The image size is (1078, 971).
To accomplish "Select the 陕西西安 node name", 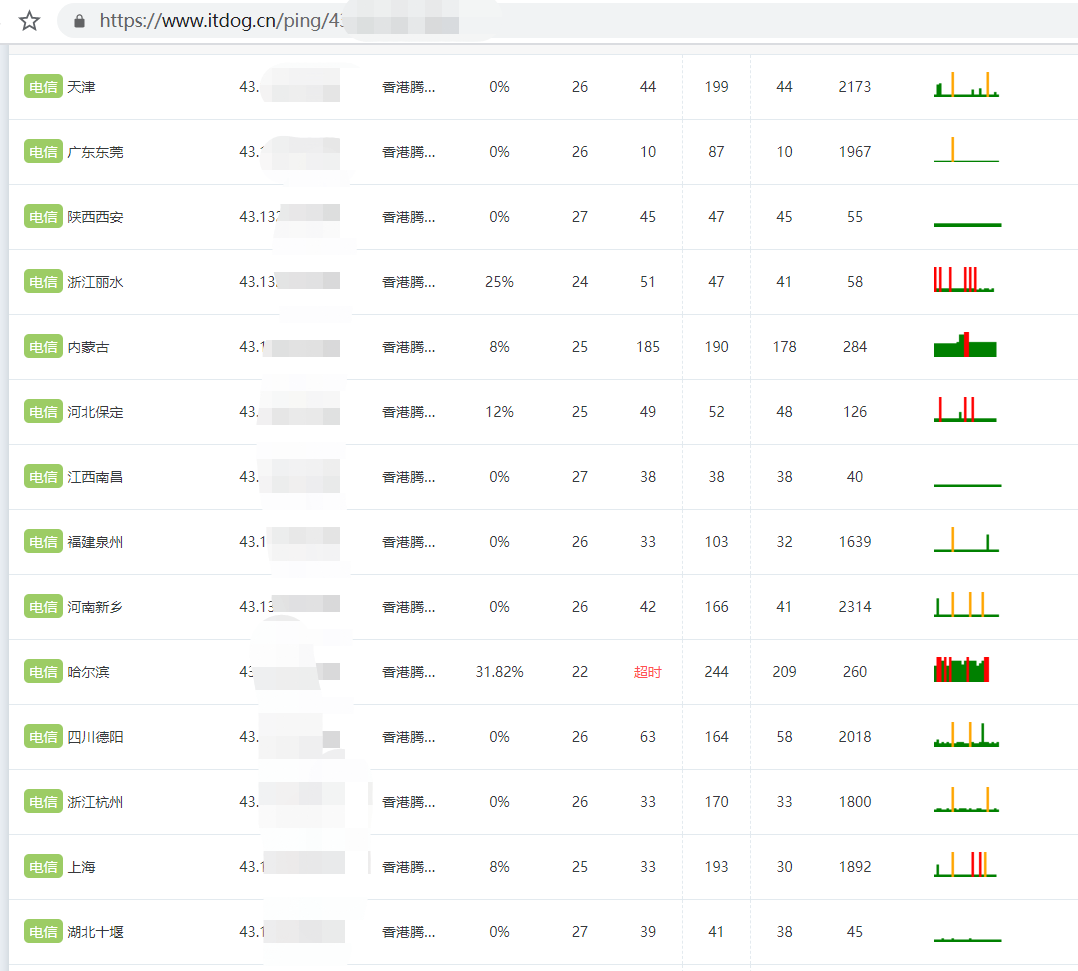I will click(95, 217).
